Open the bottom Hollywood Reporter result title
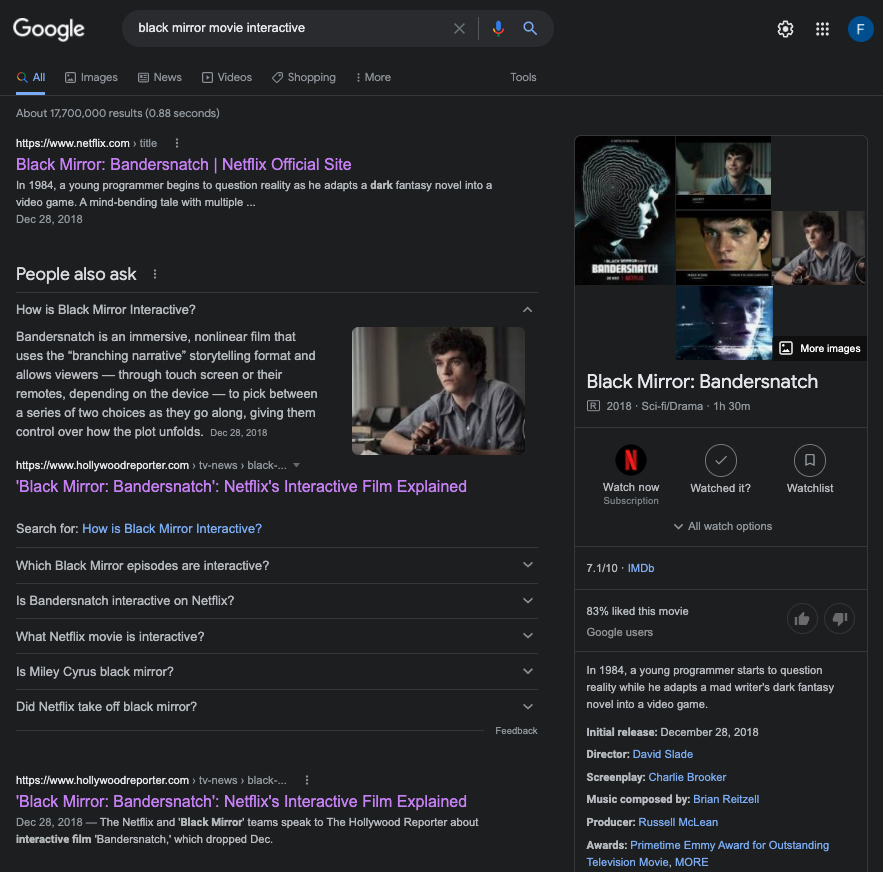Screen dimensions: 883x872 pyautogui.click(x=241, y=802)
